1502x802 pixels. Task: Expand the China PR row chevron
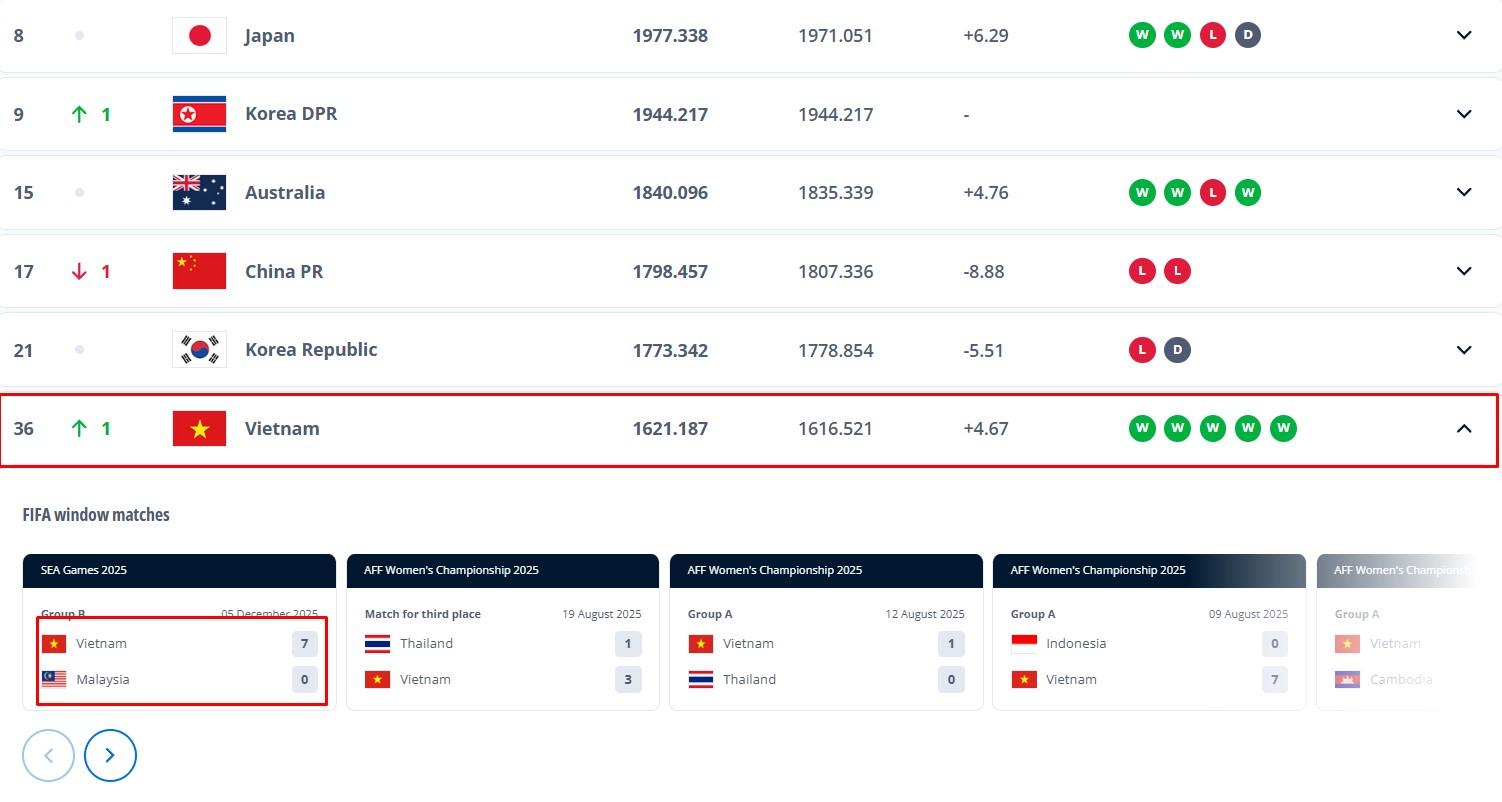pyautogui.click(x=1464, y=271)
